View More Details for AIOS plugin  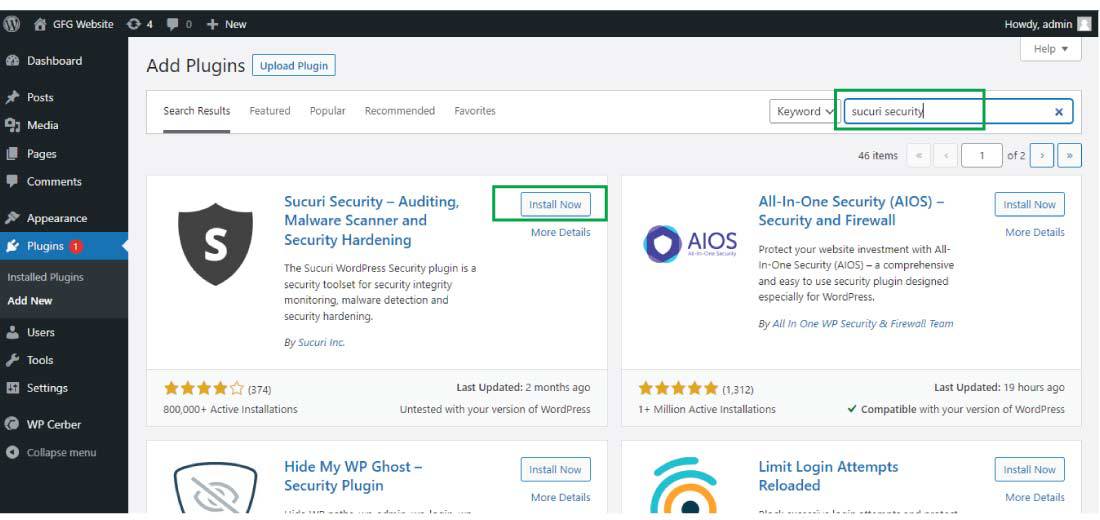click(1035, 232)
